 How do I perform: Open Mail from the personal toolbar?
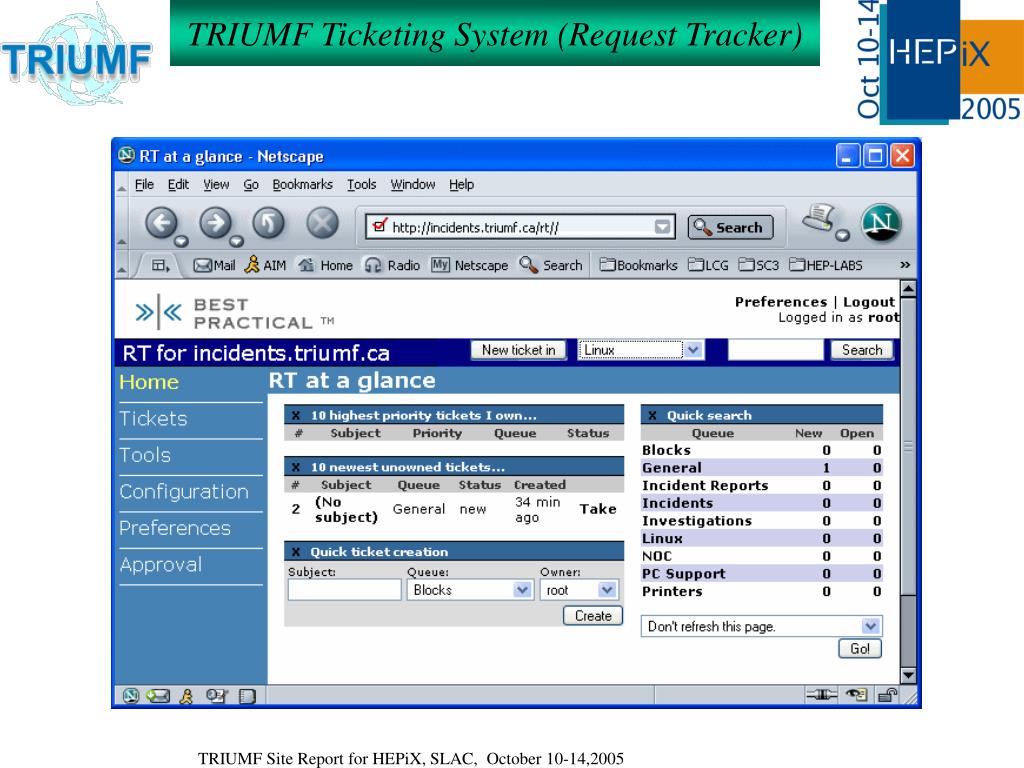click(214, 265)
